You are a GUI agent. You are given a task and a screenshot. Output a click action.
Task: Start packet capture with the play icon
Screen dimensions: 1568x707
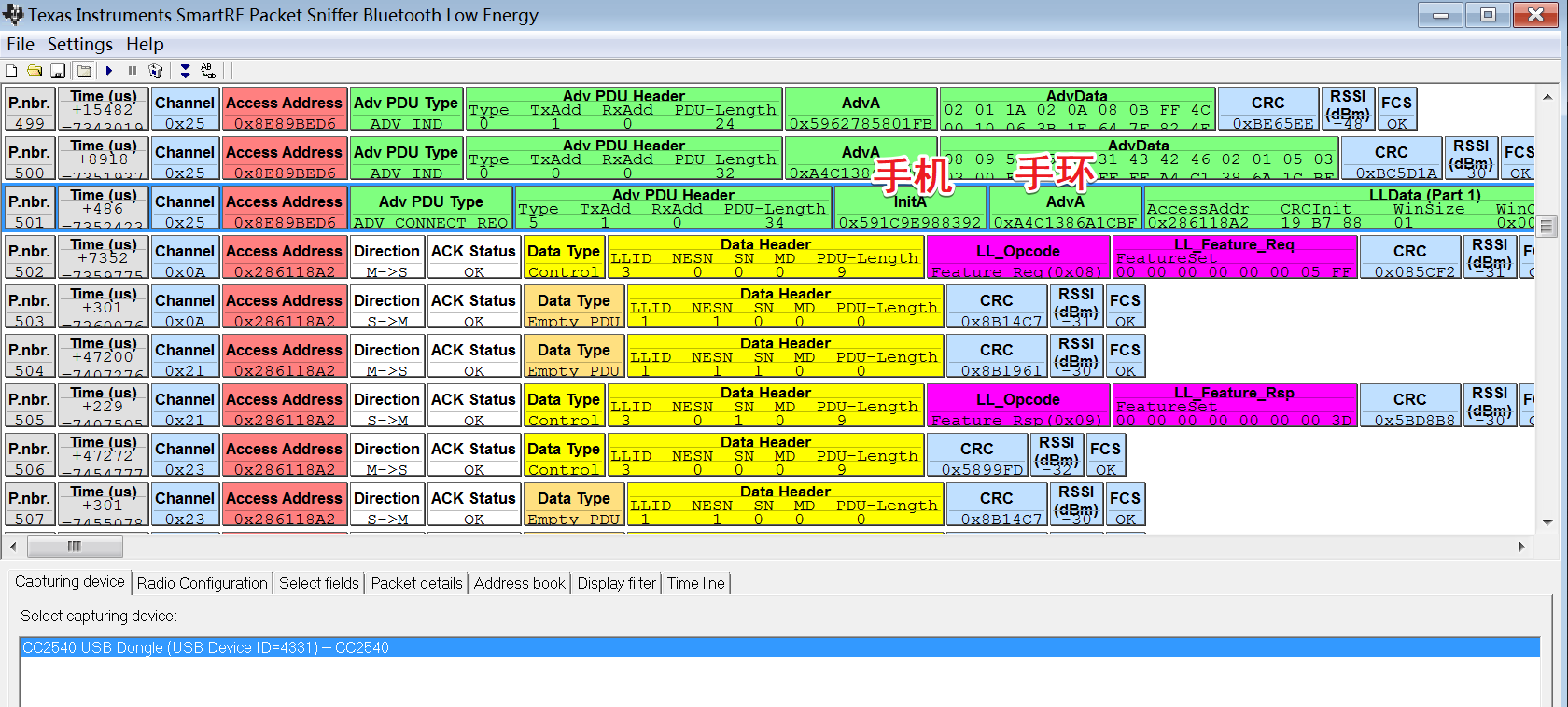[x=109, y=71]
